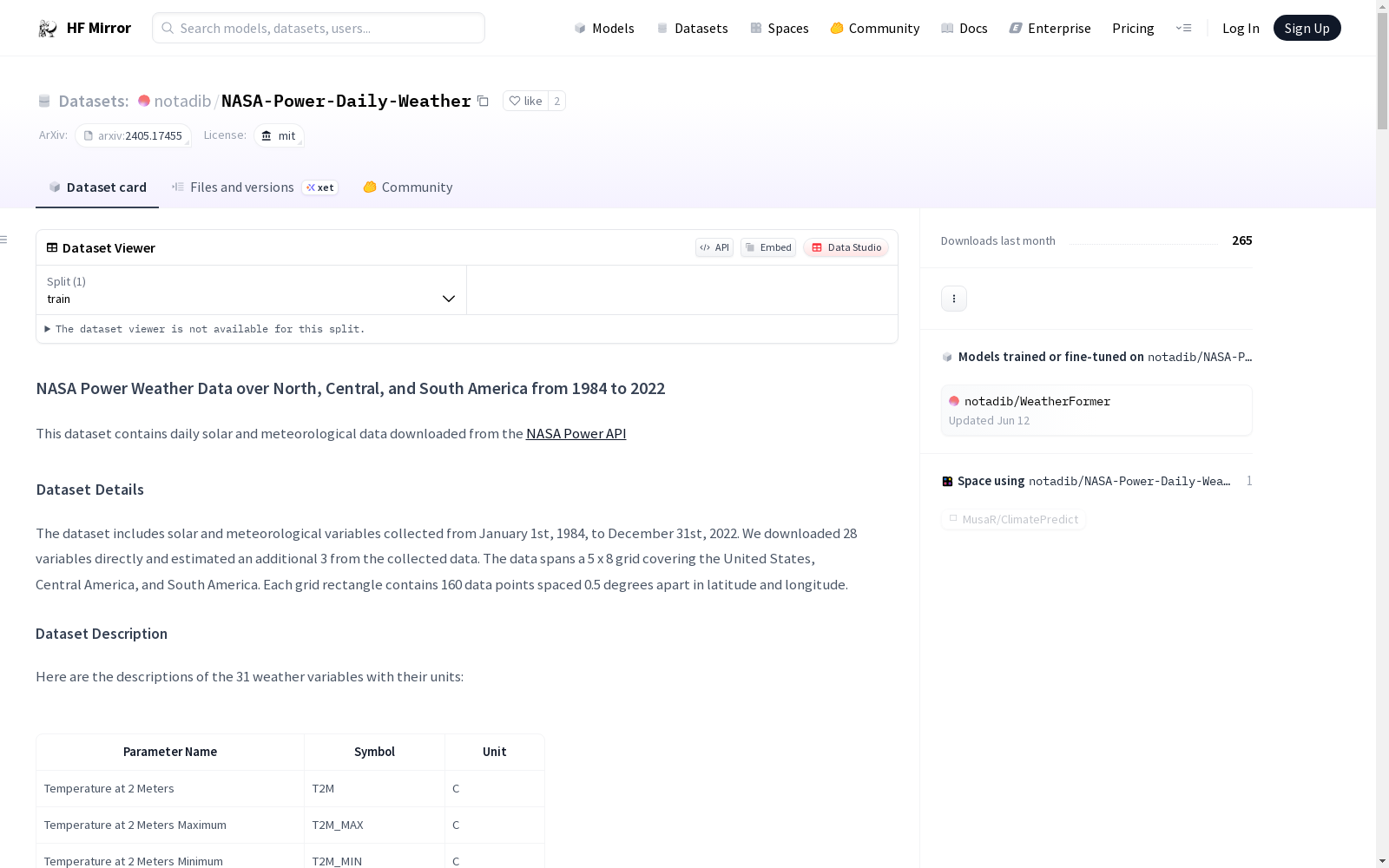Open the table of contents icon at left edge

(4, 240)
